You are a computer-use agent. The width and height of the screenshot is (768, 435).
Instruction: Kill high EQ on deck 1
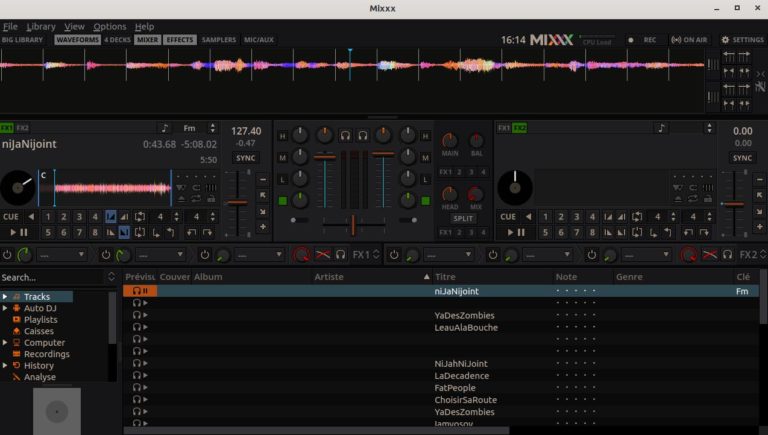283,136
